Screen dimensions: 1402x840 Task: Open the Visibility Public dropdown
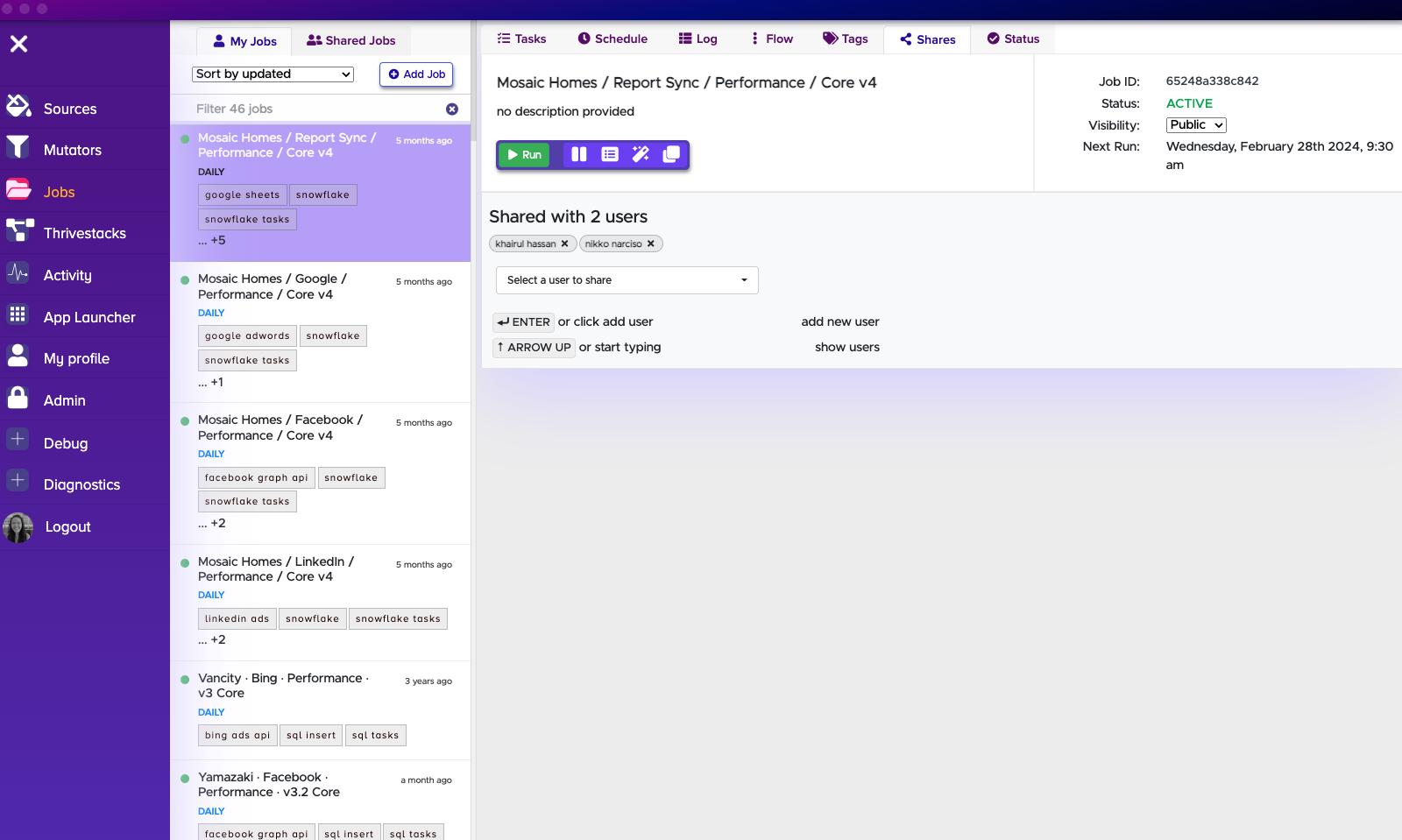pos(1195,125)
